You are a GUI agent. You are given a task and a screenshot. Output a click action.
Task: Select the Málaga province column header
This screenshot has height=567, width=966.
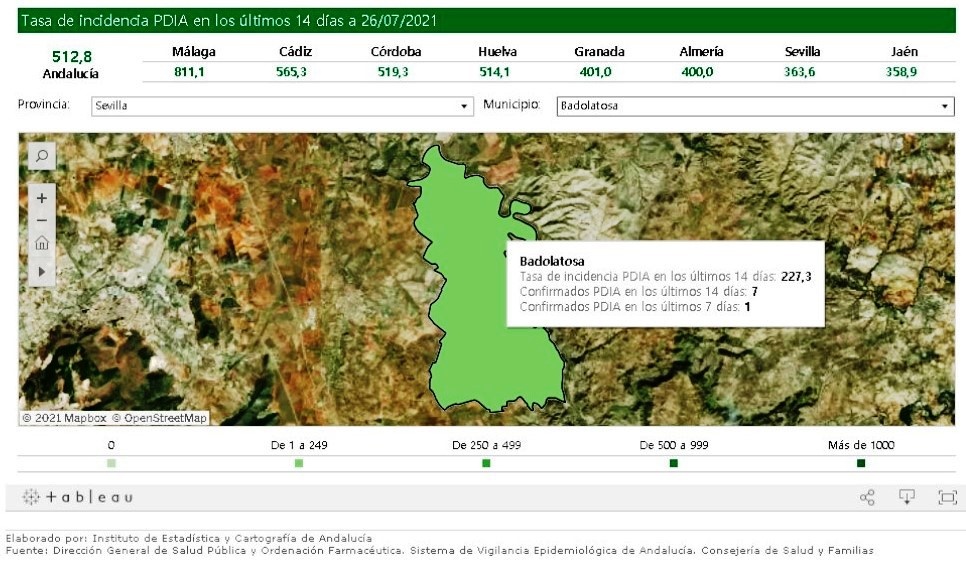click(x=194, y=52)
